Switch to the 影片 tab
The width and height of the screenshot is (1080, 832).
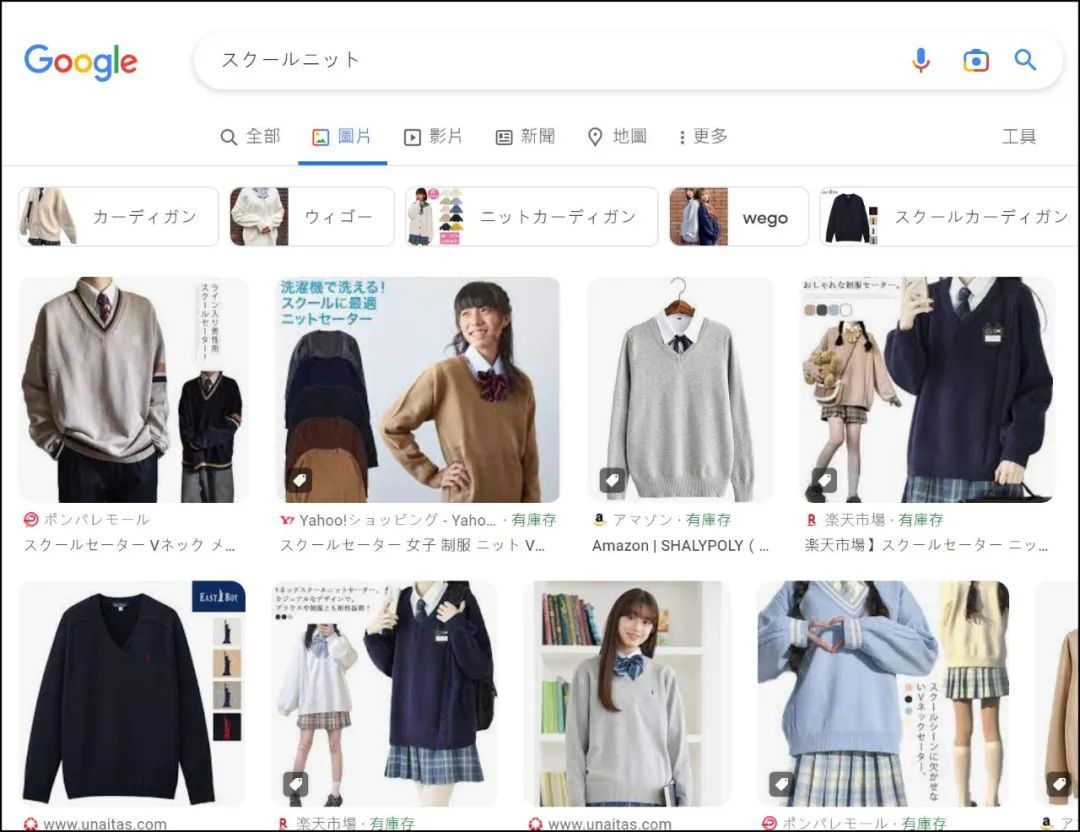434,137
